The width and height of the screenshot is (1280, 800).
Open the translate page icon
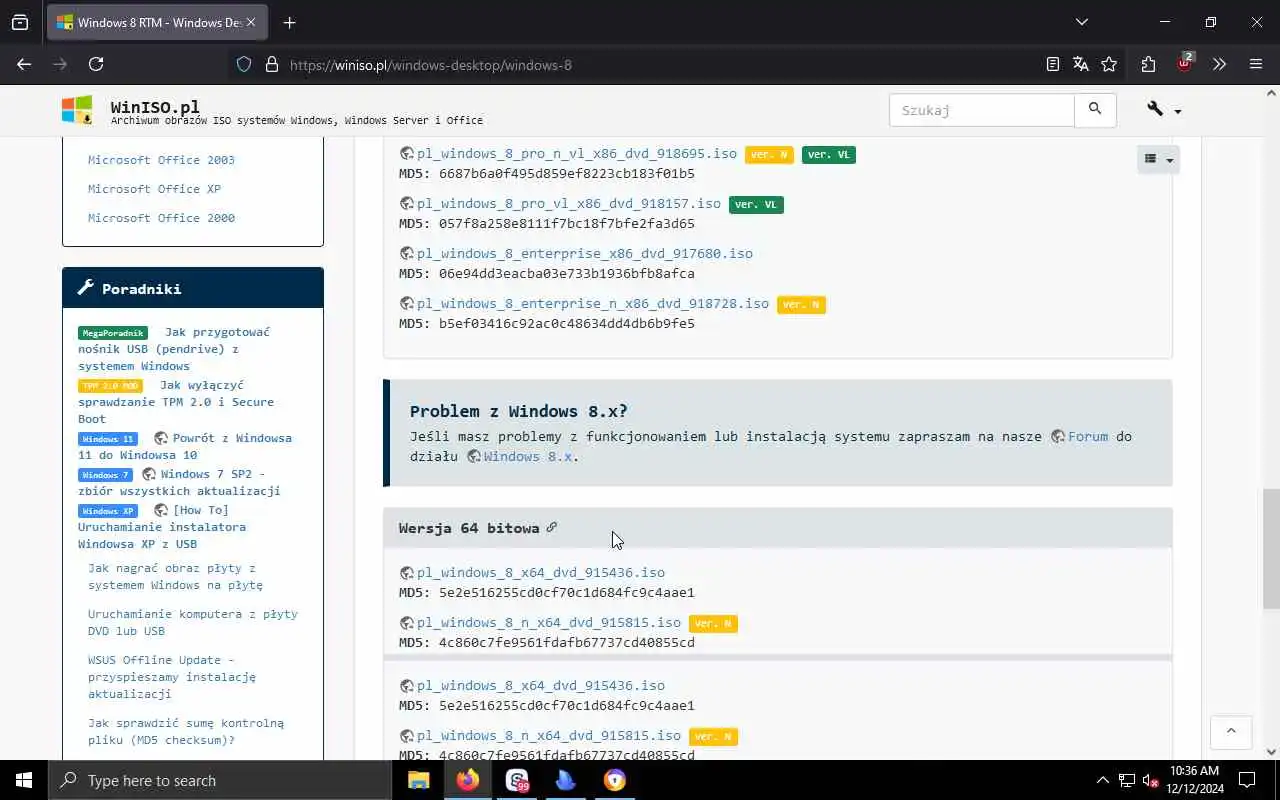click(1080, 64)
